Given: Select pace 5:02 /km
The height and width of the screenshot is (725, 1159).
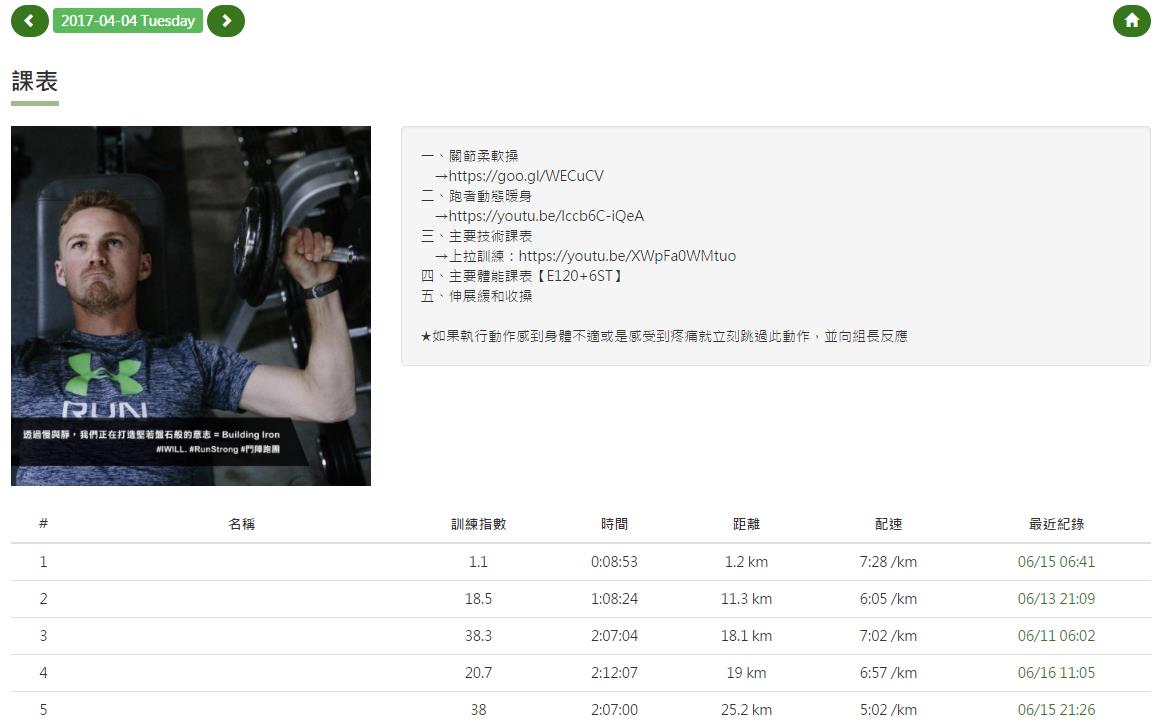Looking at the screenshot, I should click(x=888, y=709).
